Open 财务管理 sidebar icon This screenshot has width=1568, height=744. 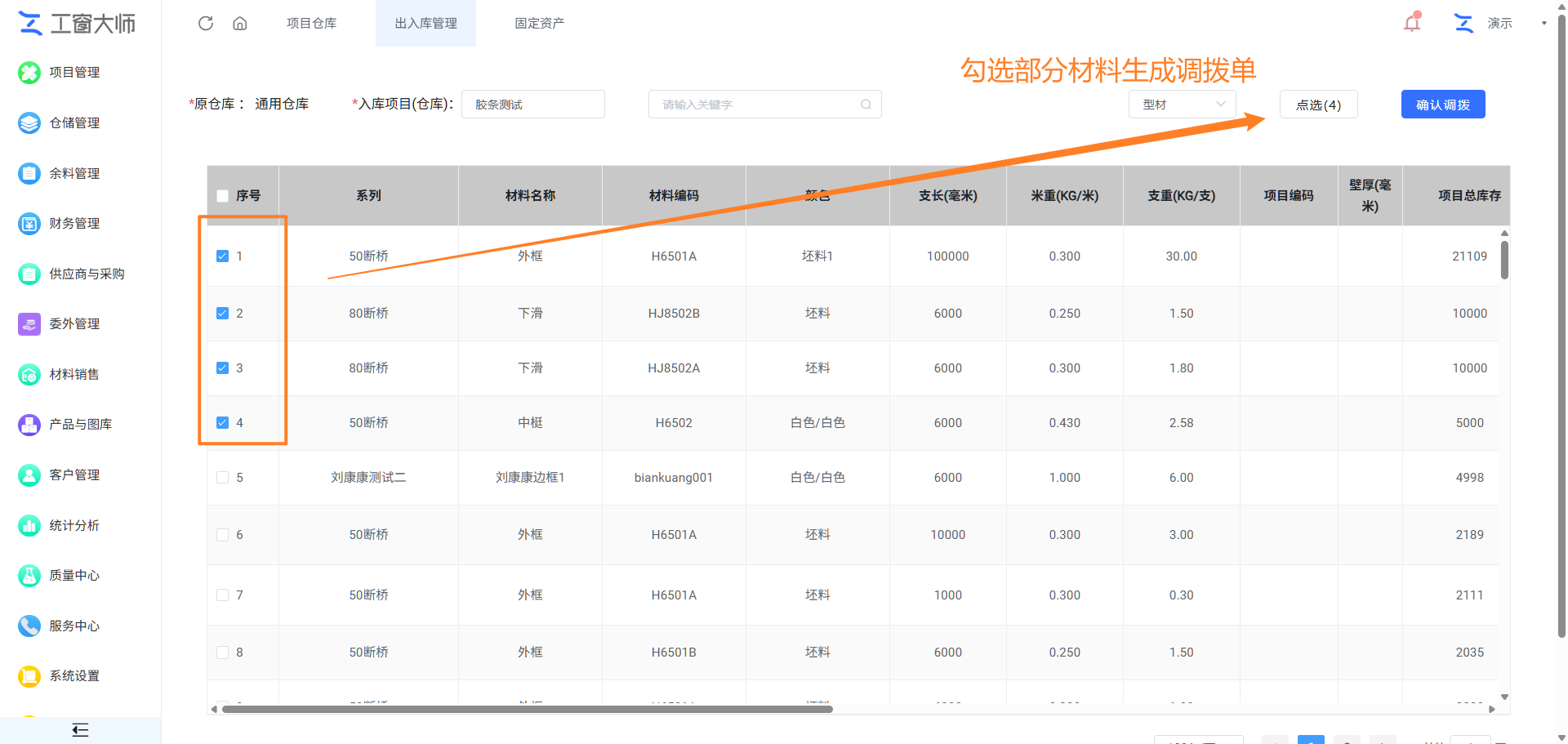(29, 224)
